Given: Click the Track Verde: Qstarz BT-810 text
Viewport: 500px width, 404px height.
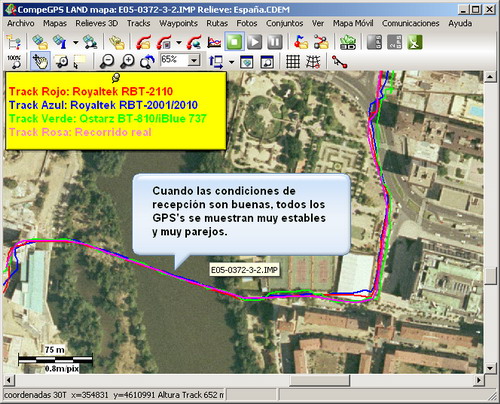Looking at the screenshot, I should click(x=108, y=119).
